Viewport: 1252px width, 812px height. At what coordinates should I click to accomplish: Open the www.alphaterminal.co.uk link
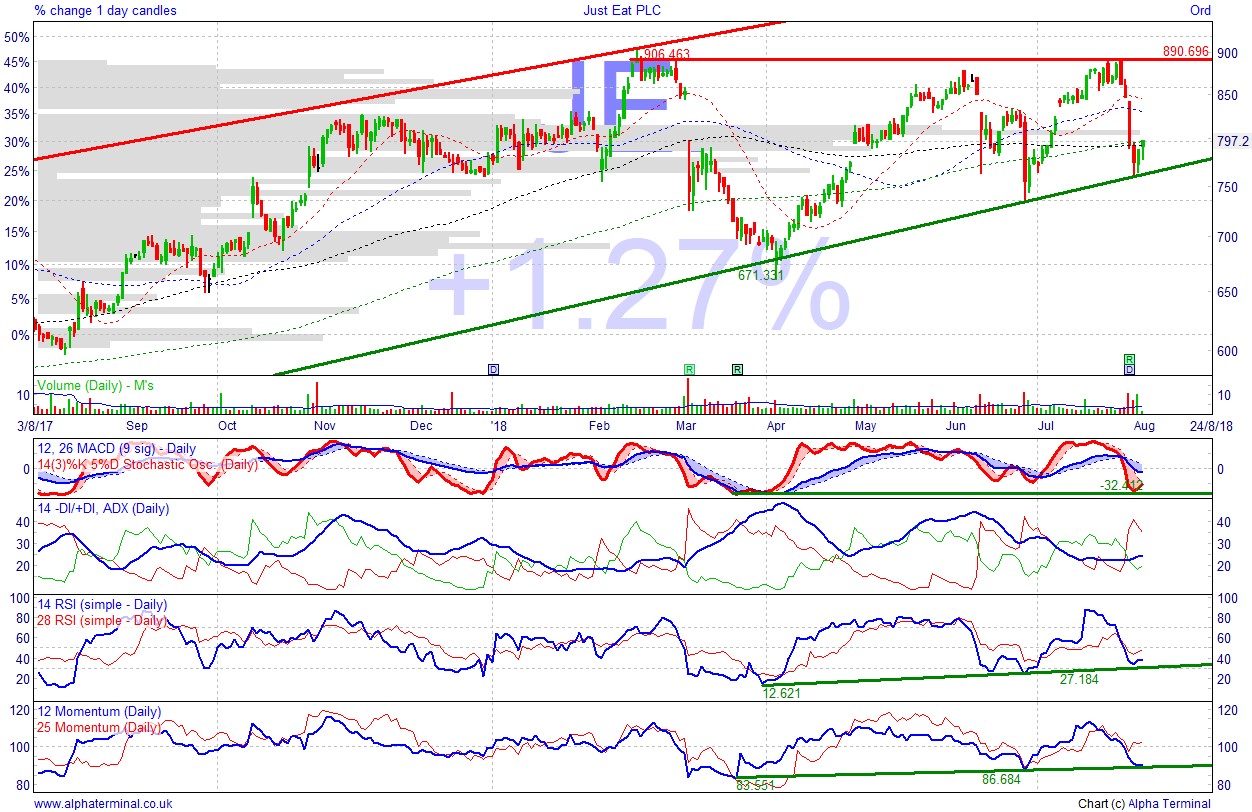pyautogui.click(x=103, y=803)
